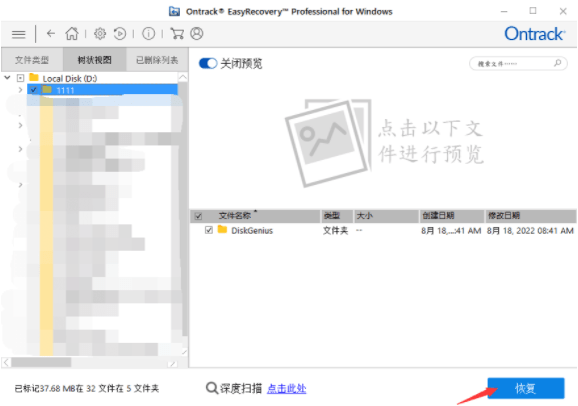Screen dimensions: 578x406
Task: Expand the 1111 folder node
Action: click(x=21, y=90)
